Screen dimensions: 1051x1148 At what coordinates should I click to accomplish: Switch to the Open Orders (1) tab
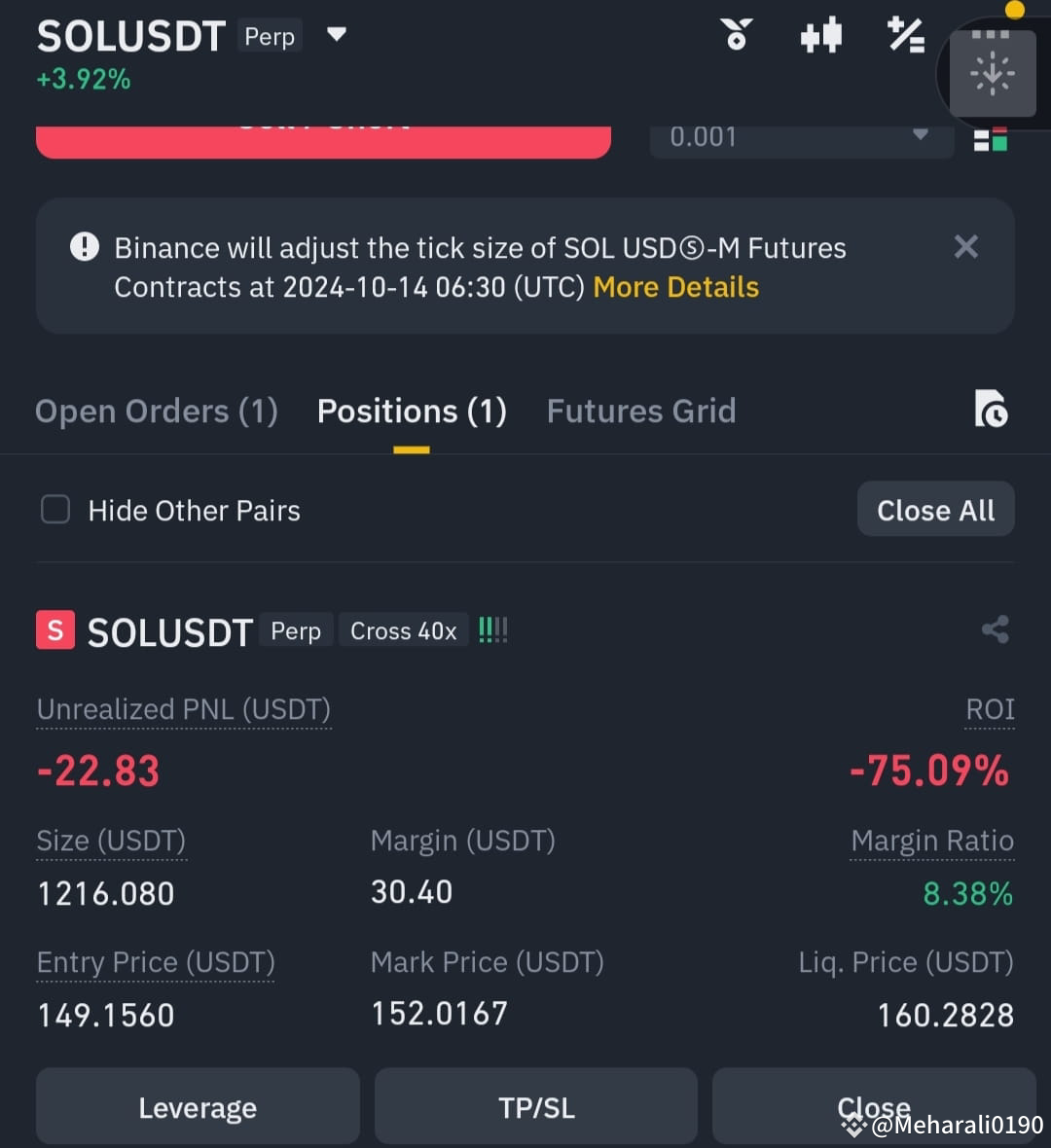(x=157, y=412)
